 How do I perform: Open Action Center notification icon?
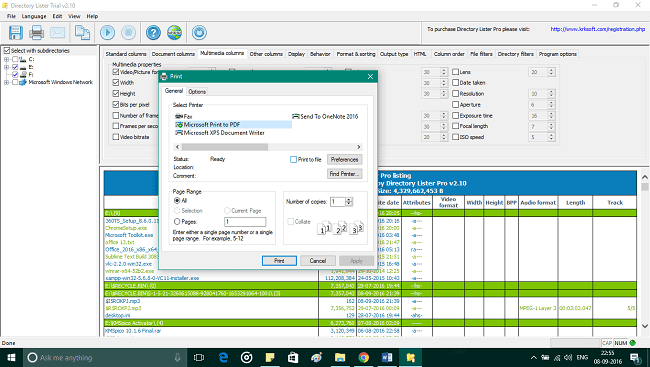(635, 357)
